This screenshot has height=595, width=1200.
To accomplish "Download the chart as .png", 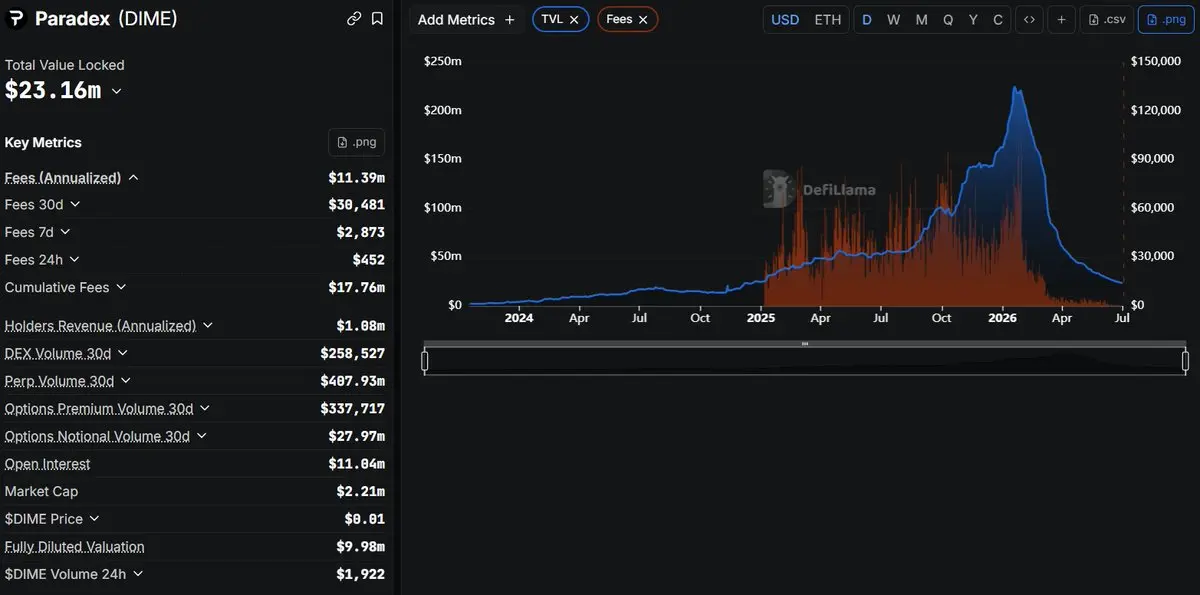I will [1166, 20].
